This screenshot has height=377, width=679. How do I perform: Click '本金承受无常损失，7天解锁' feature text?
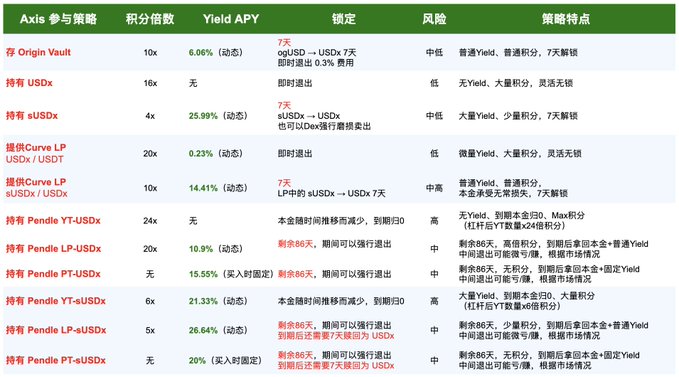[x=513, y=193]
